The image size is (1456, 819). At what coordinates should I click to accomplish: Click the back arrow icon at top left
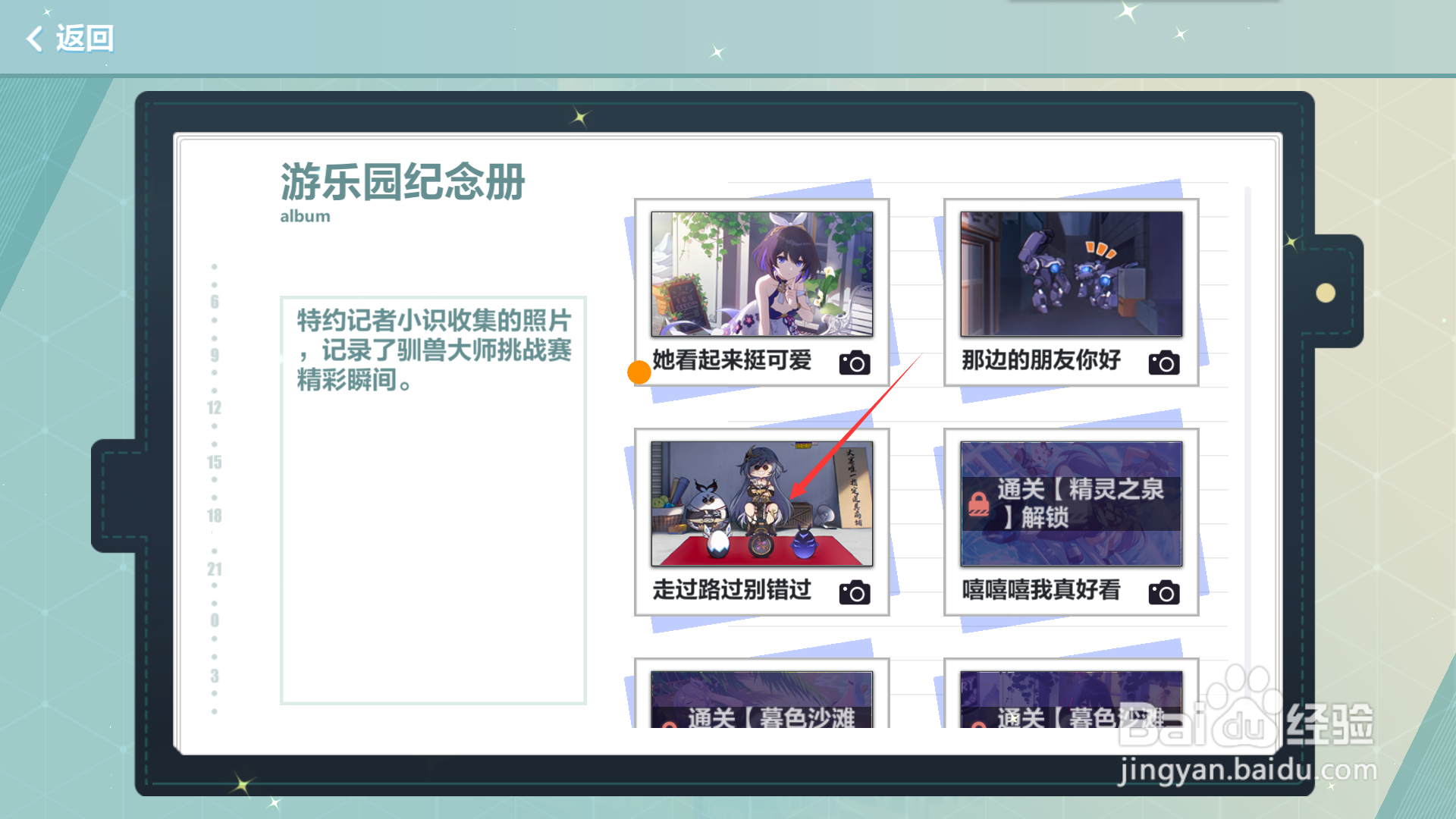33,39
